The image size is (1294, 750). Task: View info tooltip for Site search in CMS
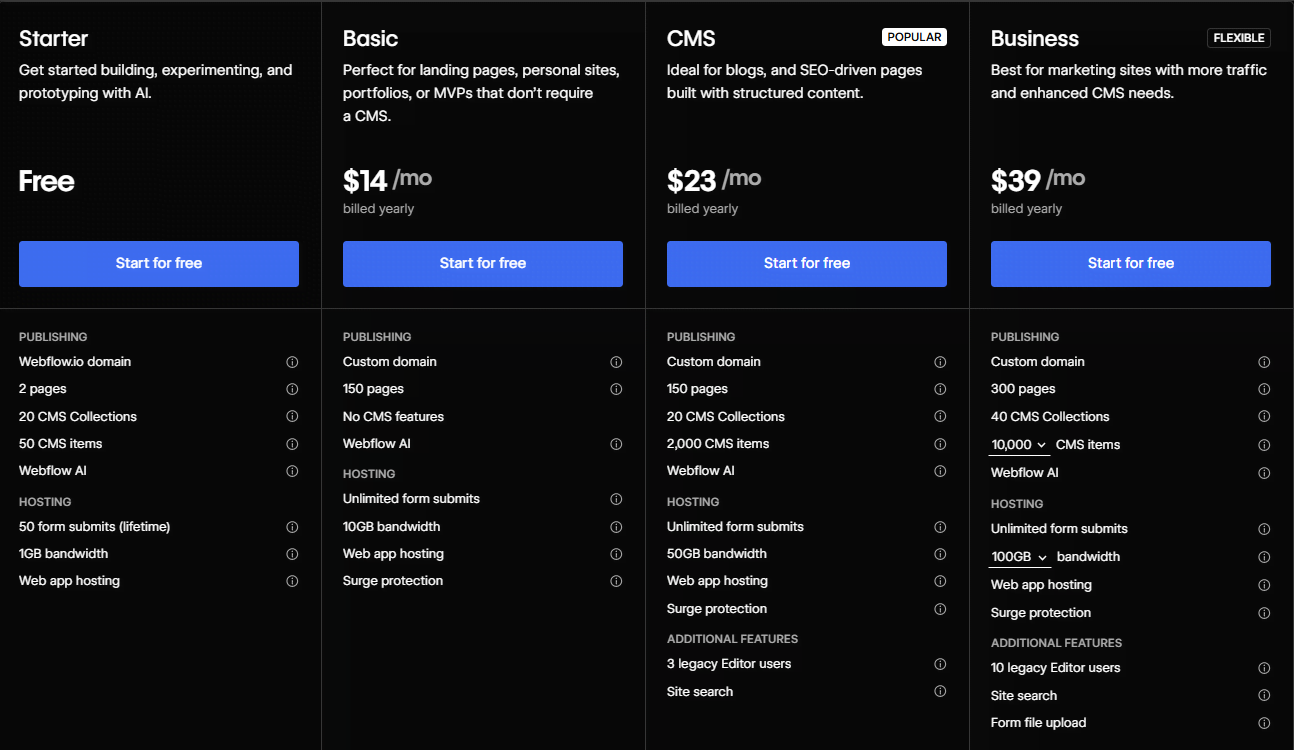point(940,690)
